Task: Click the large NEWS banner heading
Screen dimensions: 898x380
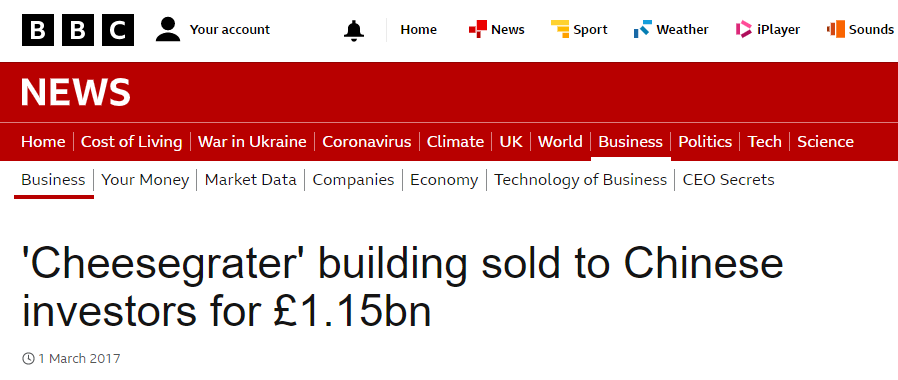Action: coord(76,92)
